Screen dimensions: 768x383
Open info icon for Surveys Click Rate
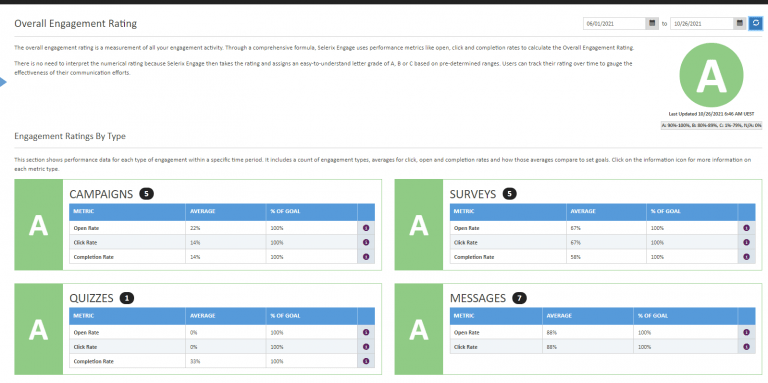point(746,242)
